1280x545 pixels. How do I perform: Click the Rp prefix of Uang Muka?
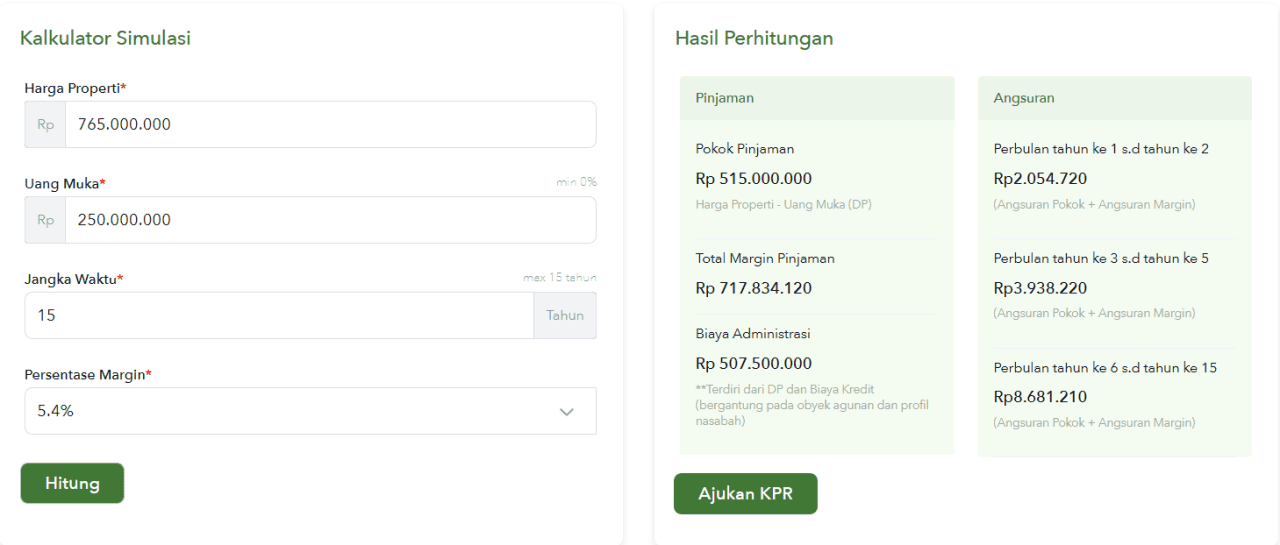(45, 220)
